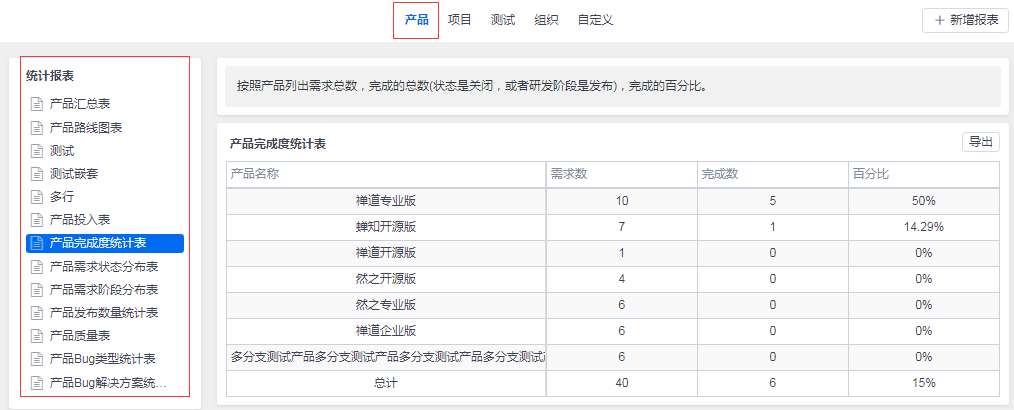The image size is (1014, 410).
Task: Click the 需求数 column header
Action: (621, 174)
